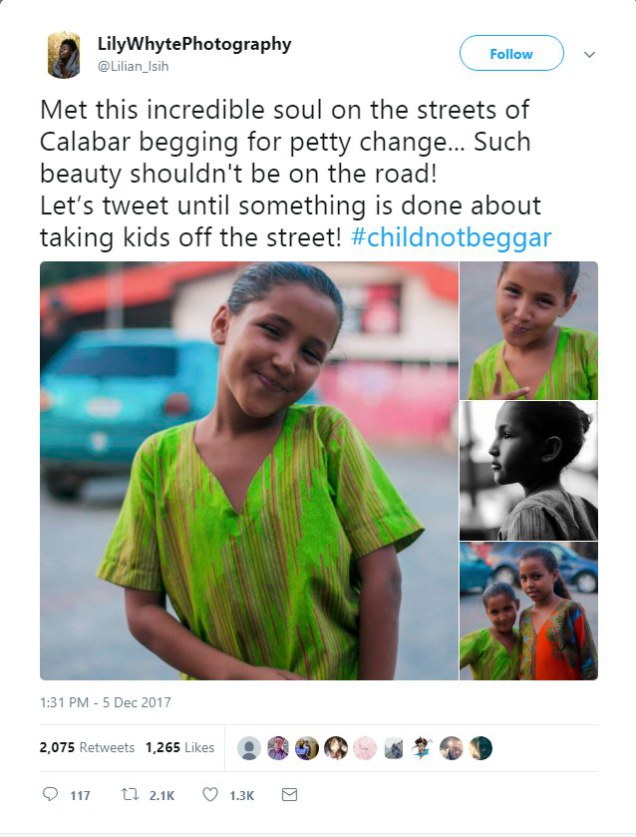The width and height of the screenshot is (636, 837).
Task: Open the large main photo
Action: pos(248,470)
